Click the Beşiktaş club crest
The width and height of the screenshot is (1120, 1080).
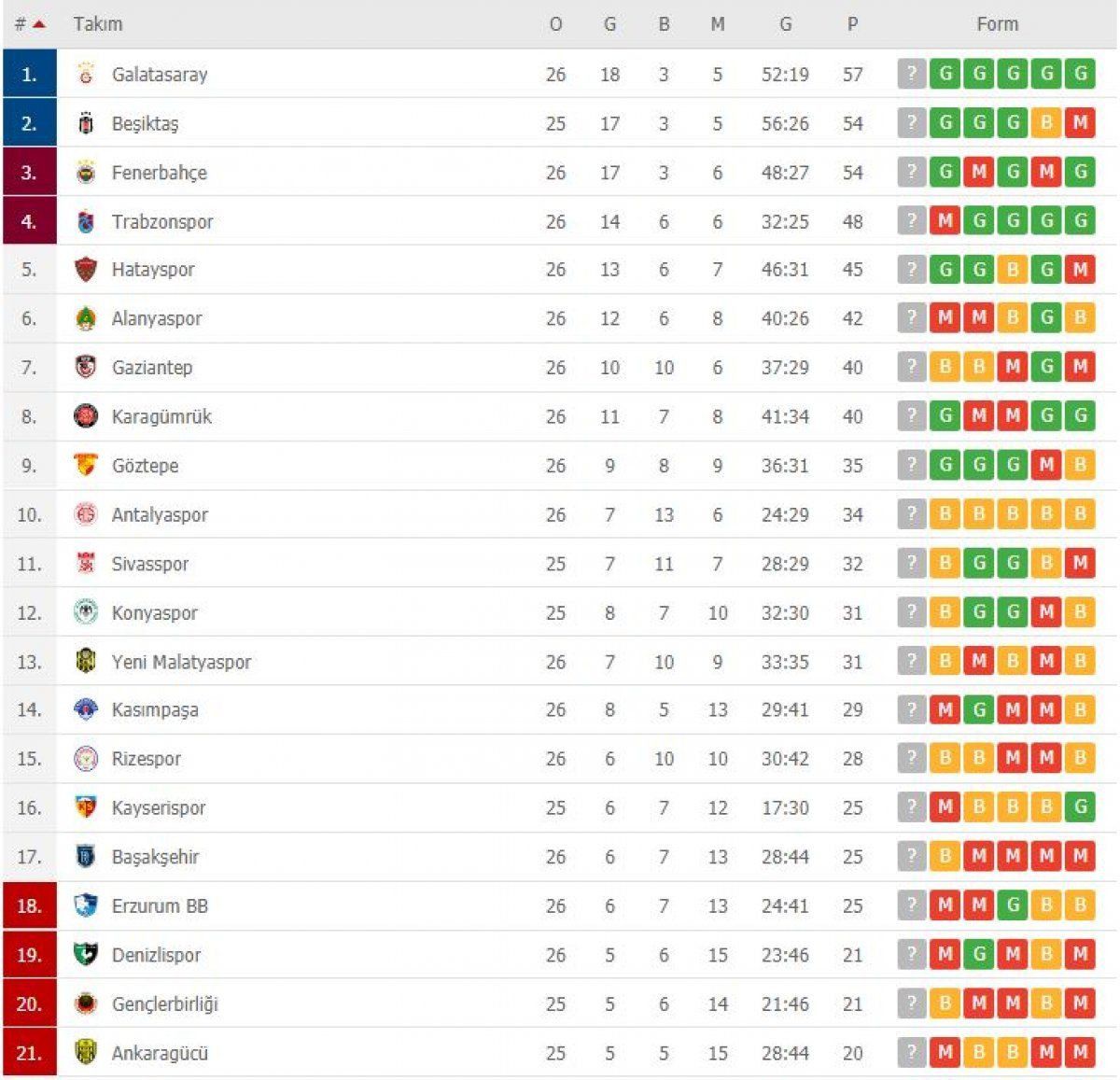pos(88,122)
